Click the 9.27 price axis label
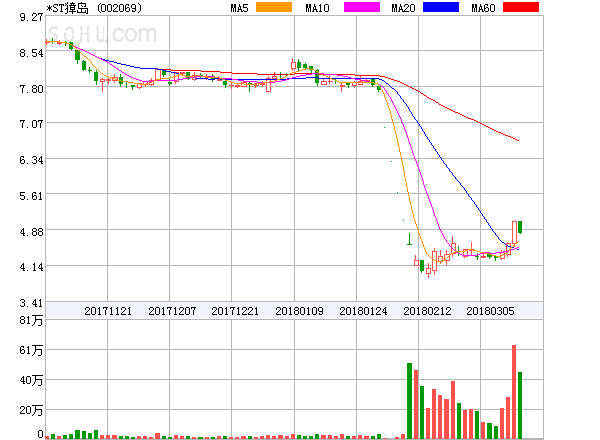Viewport: 600px width, 440px height. pyautogui.click(x=31, y=17)
